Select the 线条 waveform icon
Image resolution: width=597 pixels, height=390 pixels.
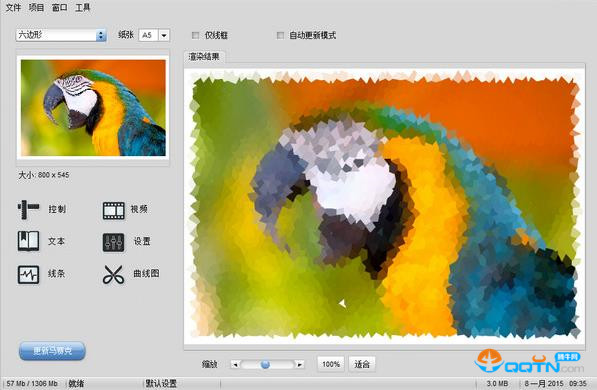[28, 275]
